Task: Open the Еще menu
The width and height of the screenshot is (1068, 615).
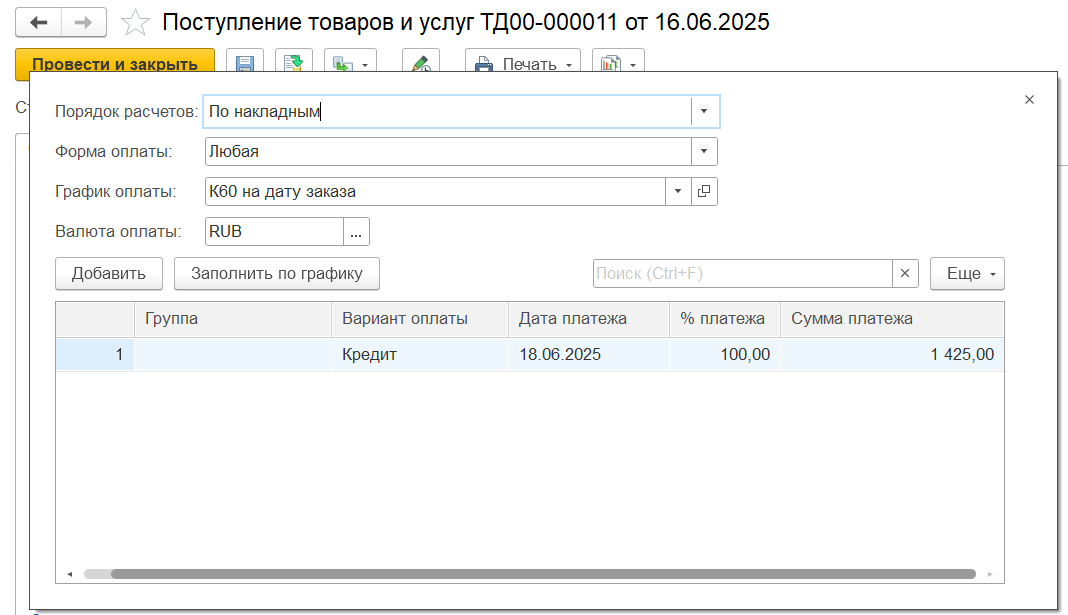Action: (967, 273)
